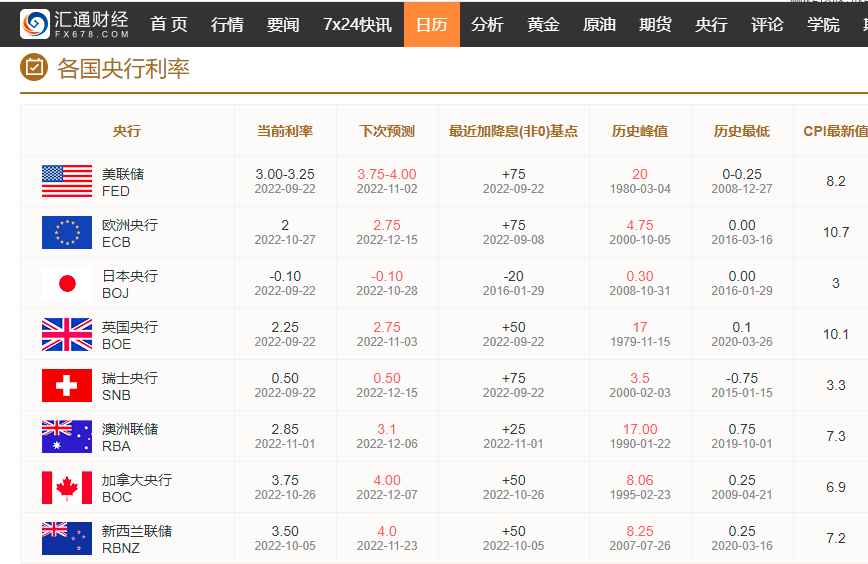Click the United States flag icon
868x564 pixels.
pos(67,182)
